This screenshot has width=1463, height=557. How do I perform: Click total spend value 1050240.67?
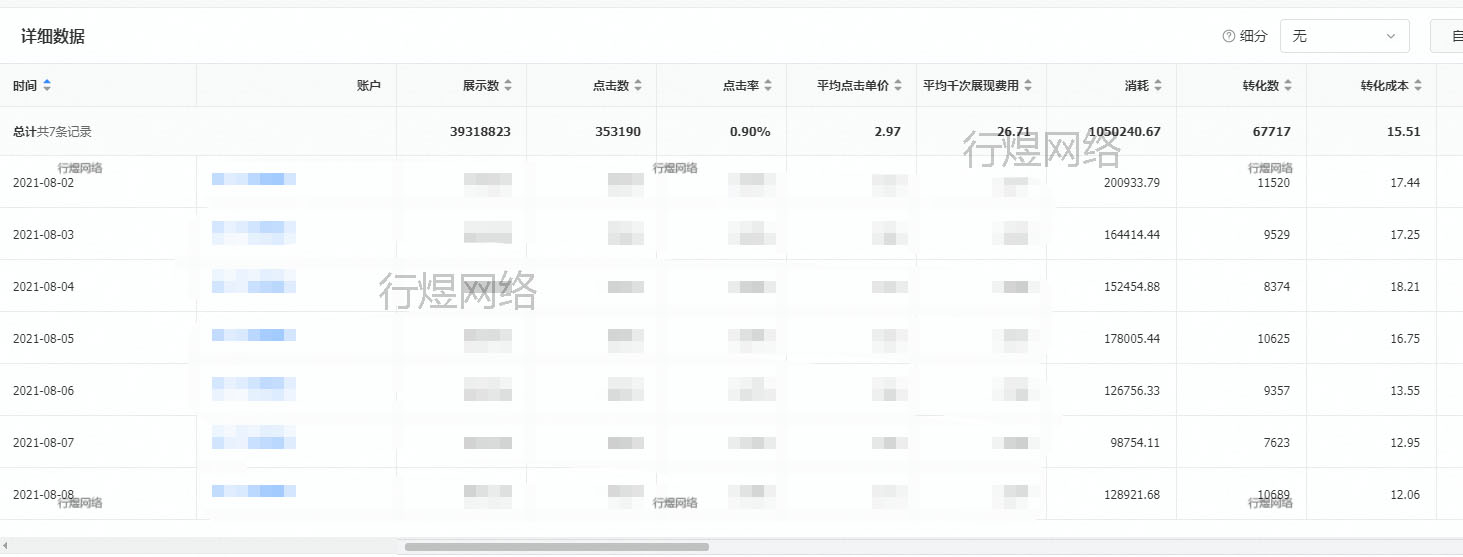click(x=1123, y=132)
